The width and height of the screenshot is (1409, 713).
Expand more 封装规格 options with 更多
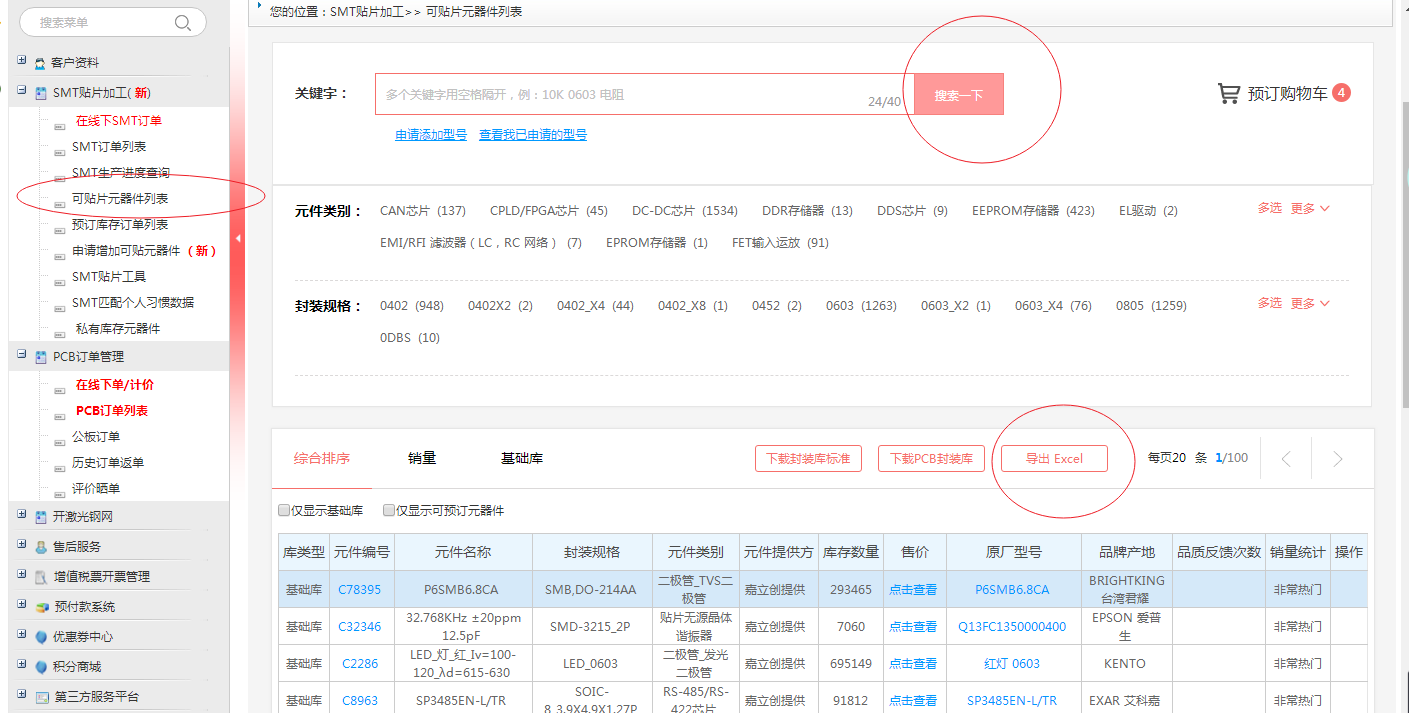click(1310, 303)
